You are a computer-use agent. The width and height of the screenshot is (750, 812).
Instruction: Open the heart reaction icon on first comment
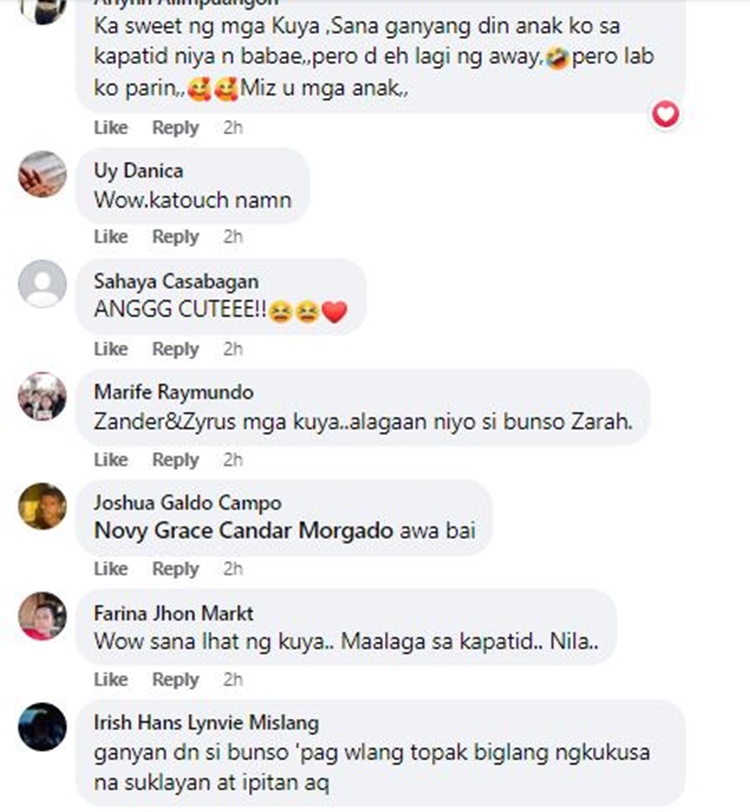click(x=666, y=114)
